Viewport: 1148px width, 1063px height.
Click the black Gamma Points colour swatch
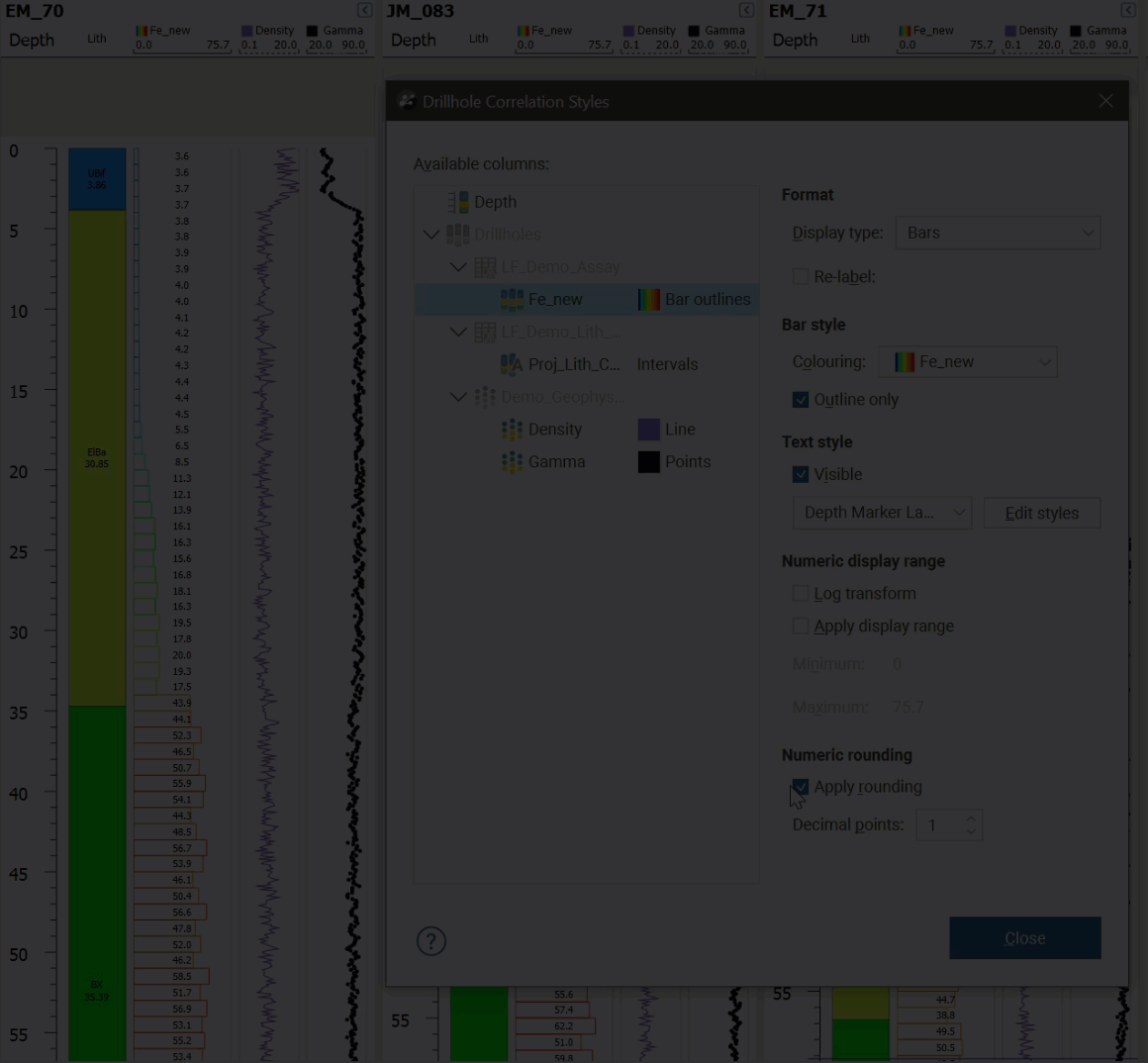[649, 462]
